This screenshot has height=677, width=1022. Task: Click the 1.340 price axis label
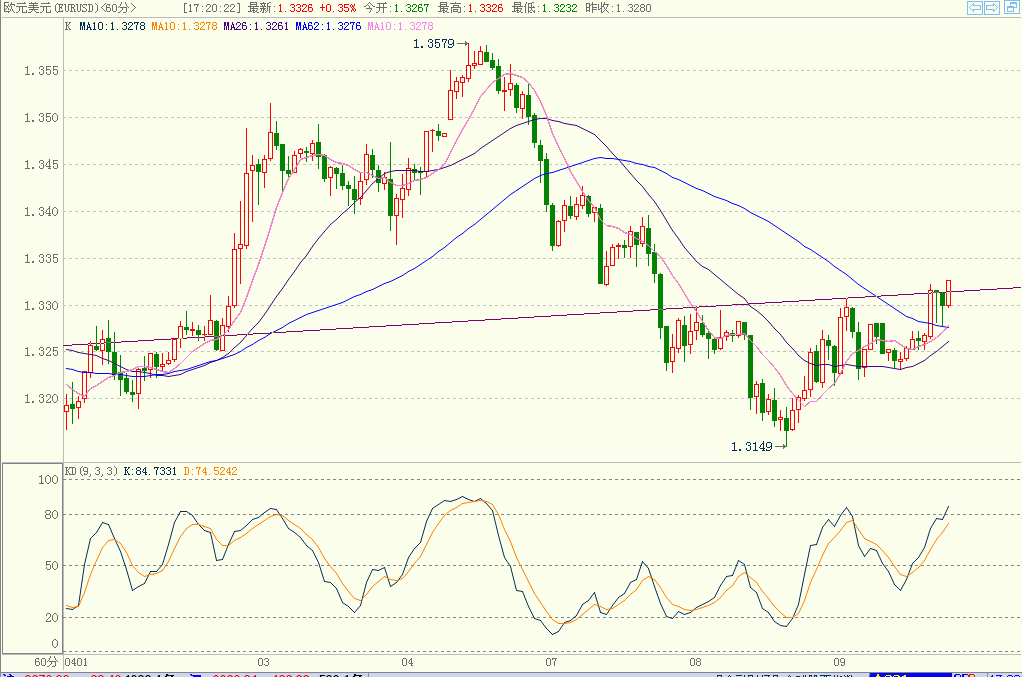(41, 212)
